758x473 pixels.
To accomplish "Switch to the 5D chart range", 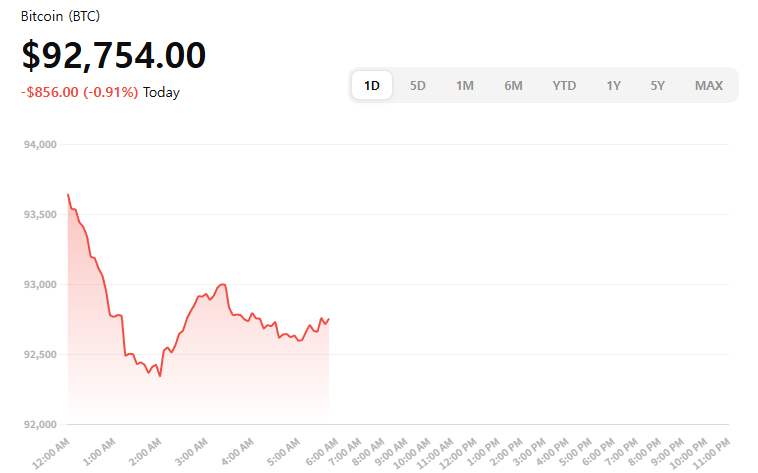I will [x=418, y=86].
